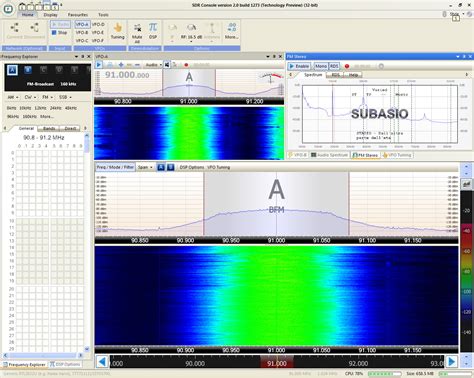Click the More options icon in ribbon
This screenshot has width=474, height=378.
click(231, 27)
